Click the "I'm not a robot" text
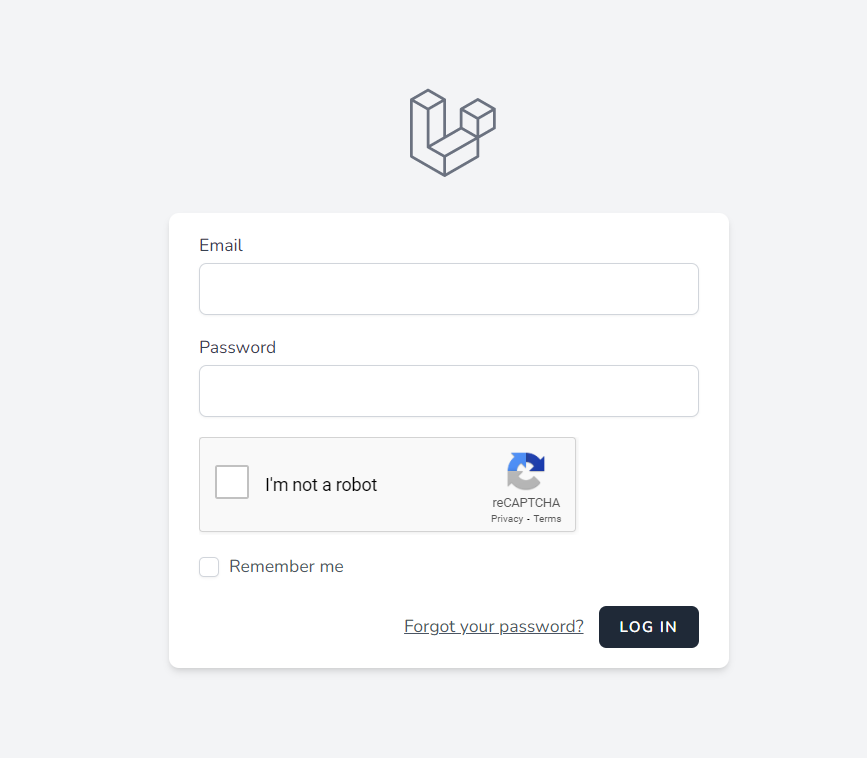867x758 pixels. [321, 484]
